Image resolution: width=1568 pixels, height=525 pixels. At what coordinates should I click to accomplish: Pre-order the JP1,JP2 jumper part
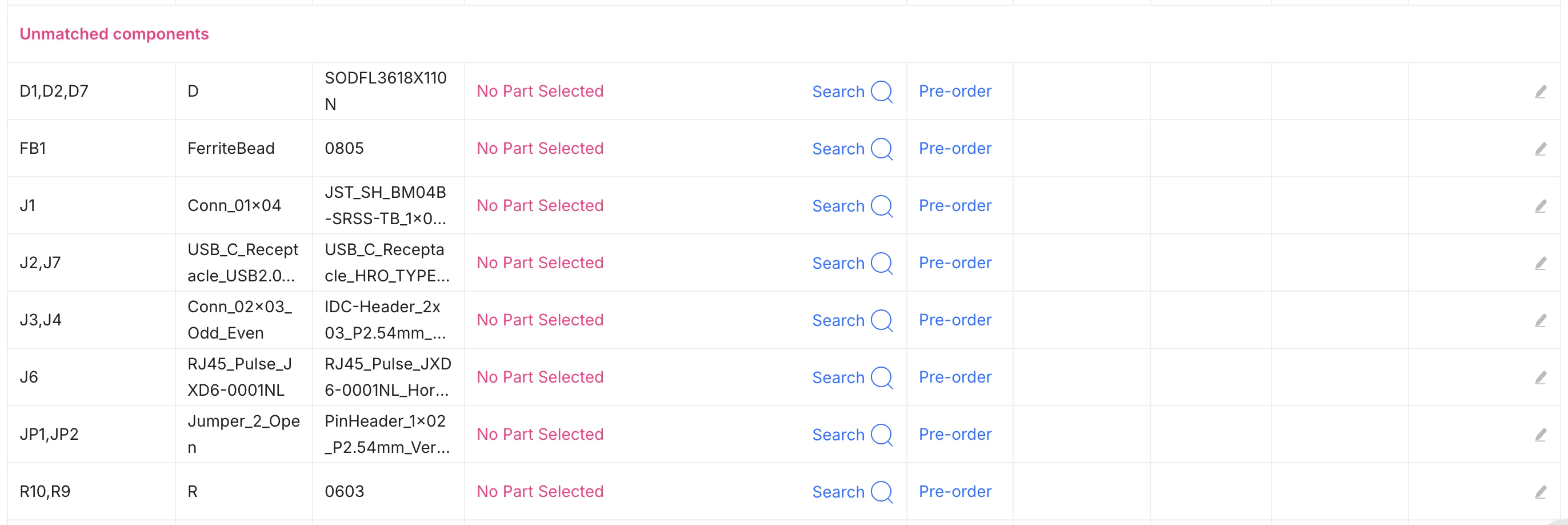[x=954, y=434]
